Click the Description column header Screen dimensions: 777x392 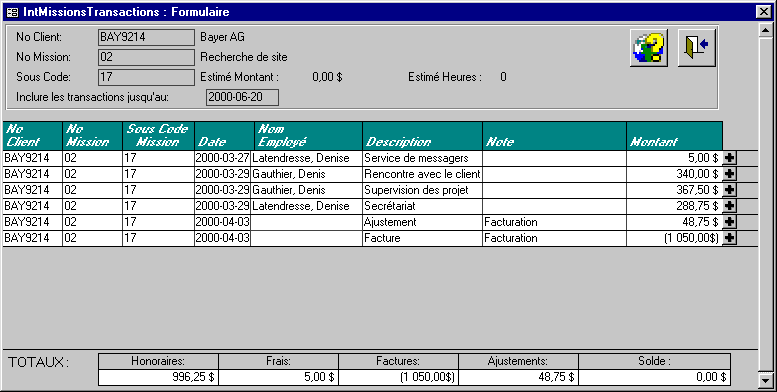(423, 136)
